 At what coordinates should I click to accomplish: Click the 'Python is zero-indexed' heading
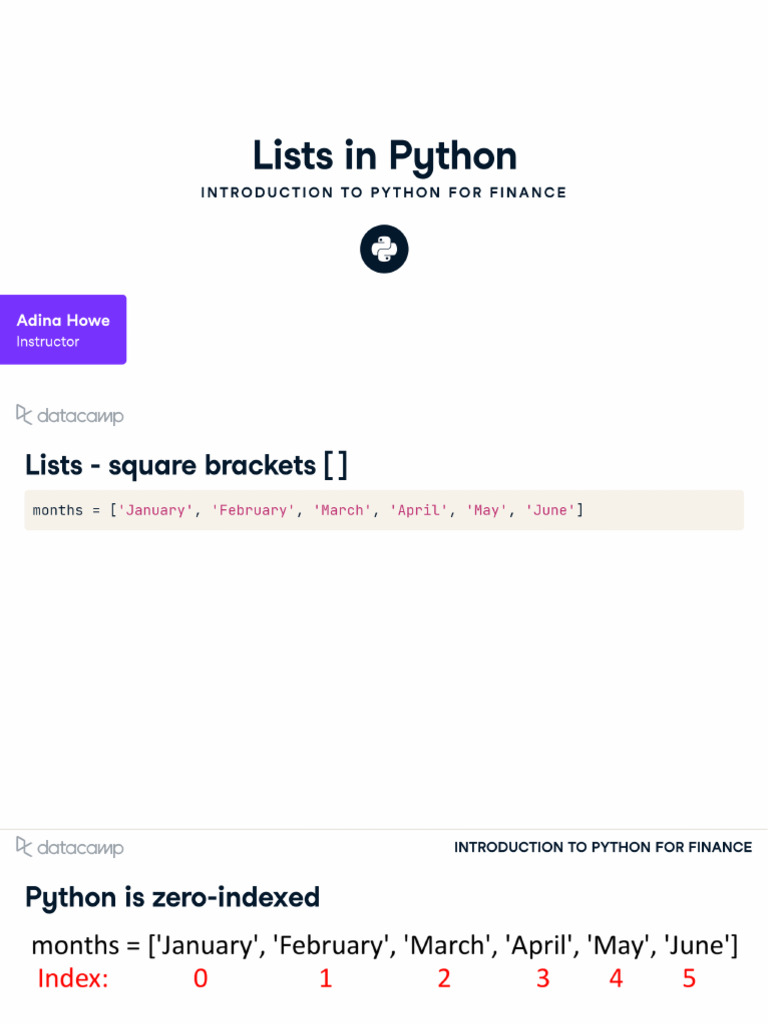click(x=172, y=897)
